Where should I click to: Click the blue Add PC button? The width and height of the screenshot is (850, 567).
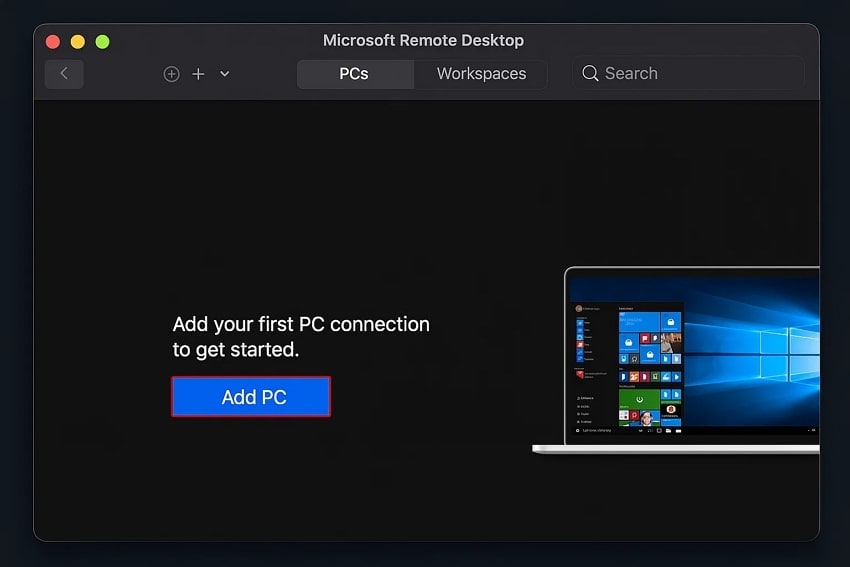coord(251,397)
